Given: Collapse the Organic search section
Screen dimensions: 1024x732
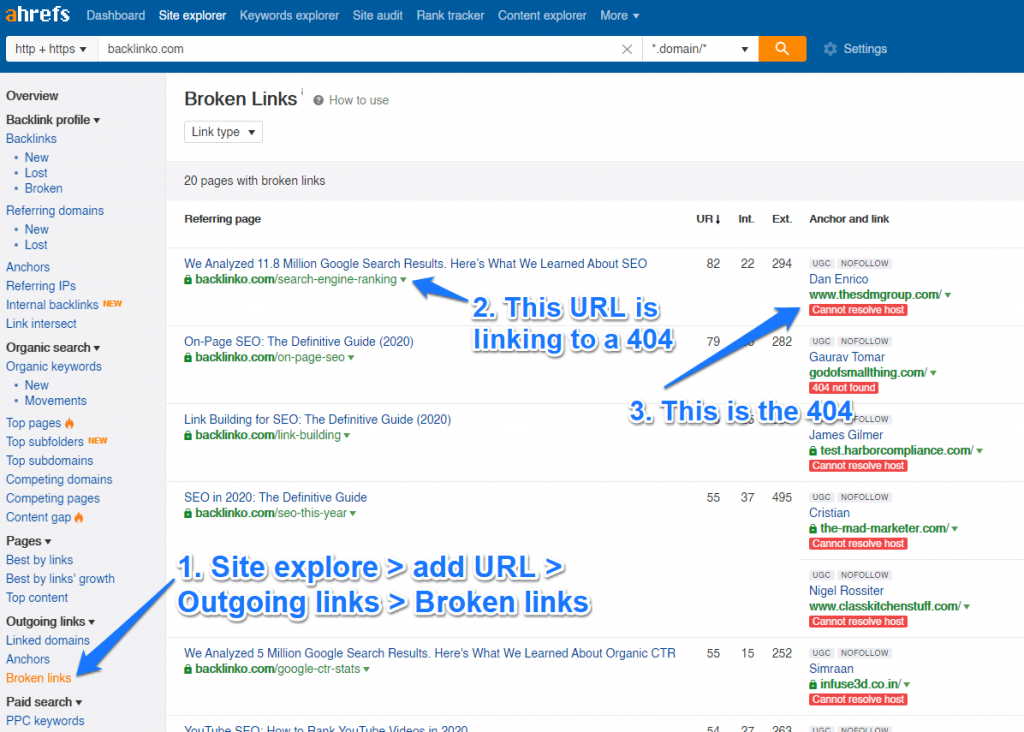Looking at the screenshot, I should point(53,347).
